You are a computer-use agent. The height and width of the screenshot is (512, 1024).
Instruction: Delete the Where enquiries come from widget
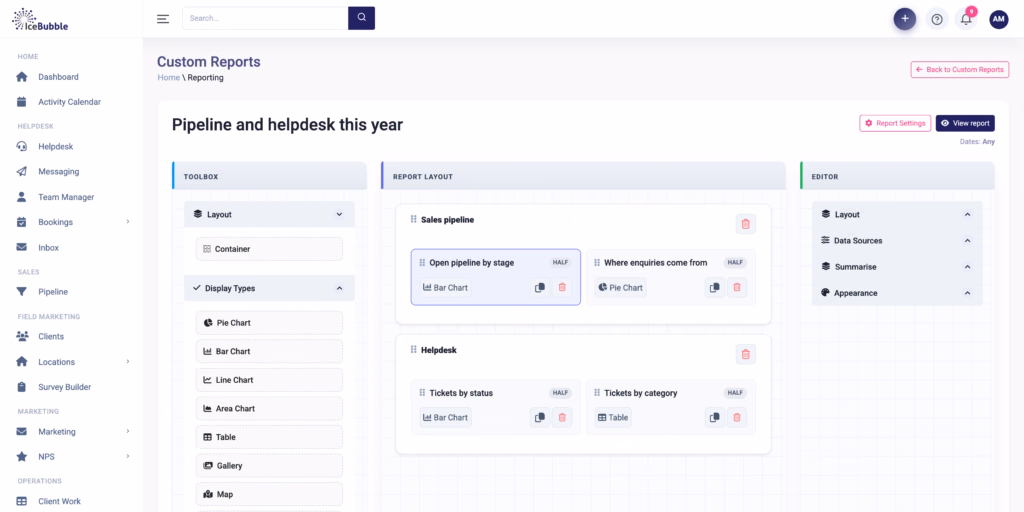tap(737, 287)
